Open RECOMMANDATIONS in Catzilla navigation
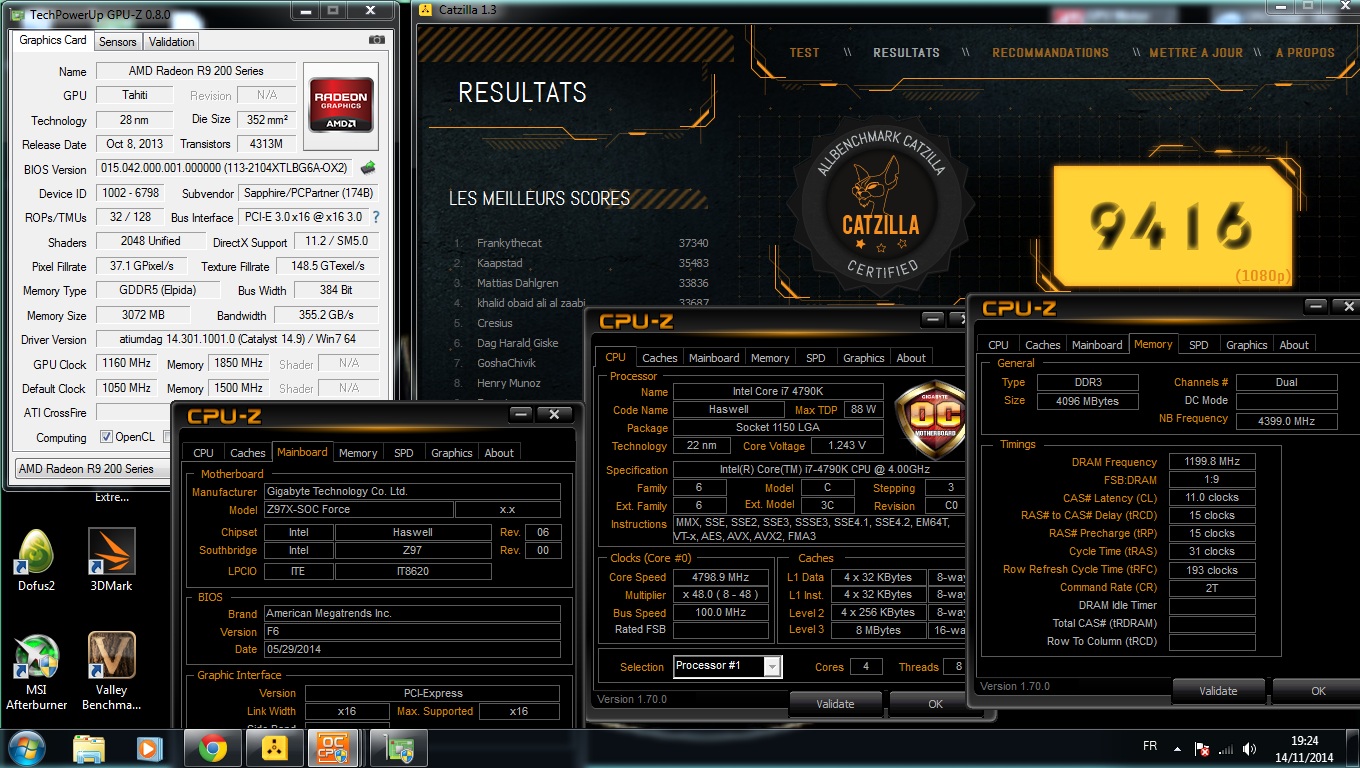 (x=1050, y=53)
